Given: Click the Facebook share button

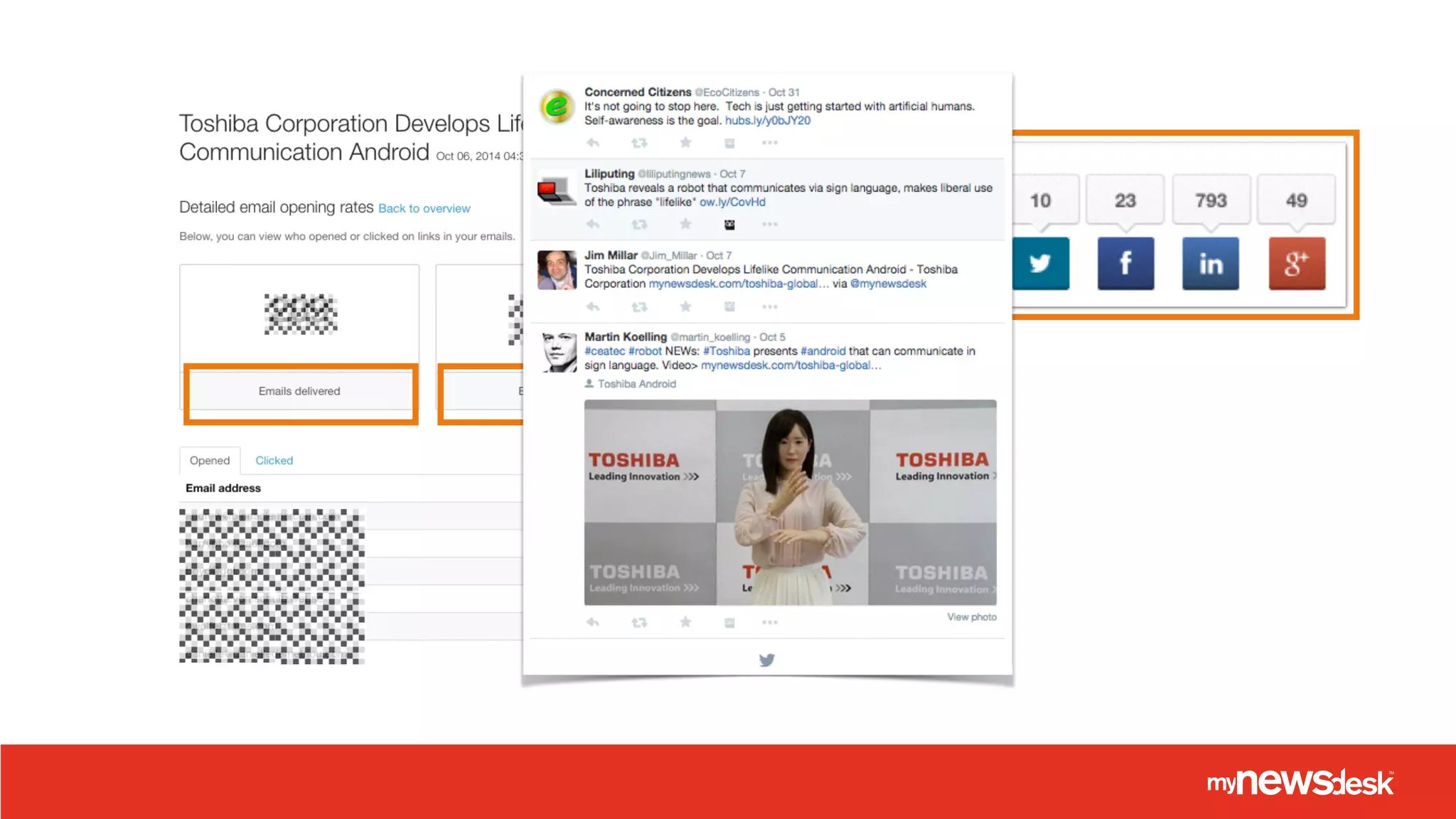Looking at the screenshot, I should coord(1125,264).
